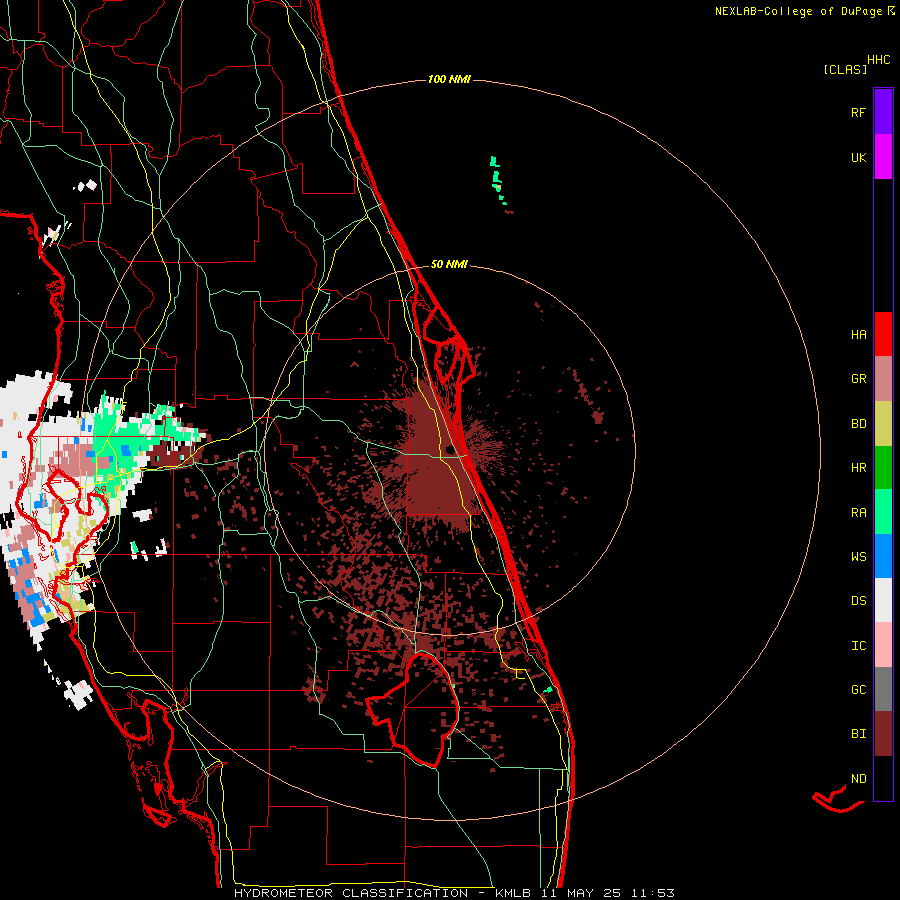Screen dimensions: 900x900
Task: Click the GC legend label
Action: tap(858, 689)
